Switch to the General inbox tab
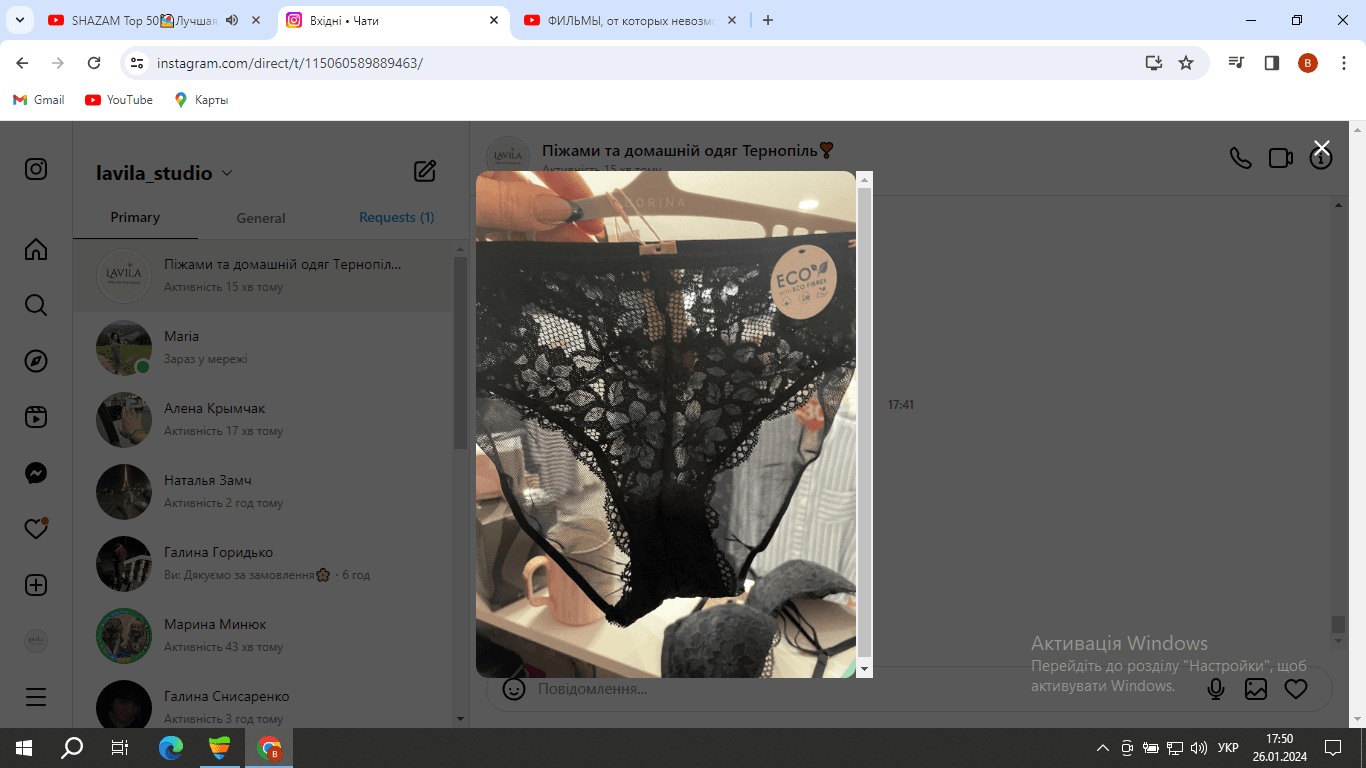Image resolution: width=1366 pixels, height=768 pixels. click(261, 218)
